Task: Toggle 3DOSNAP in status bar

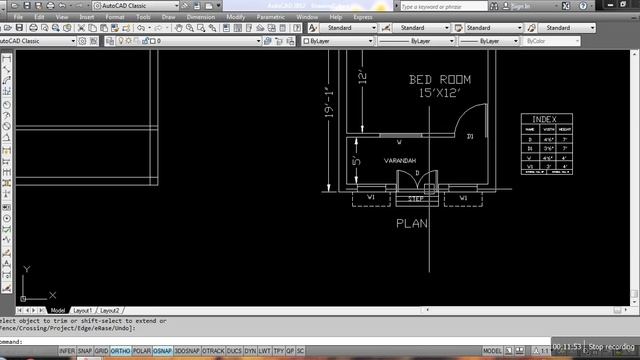Action: 187,351
